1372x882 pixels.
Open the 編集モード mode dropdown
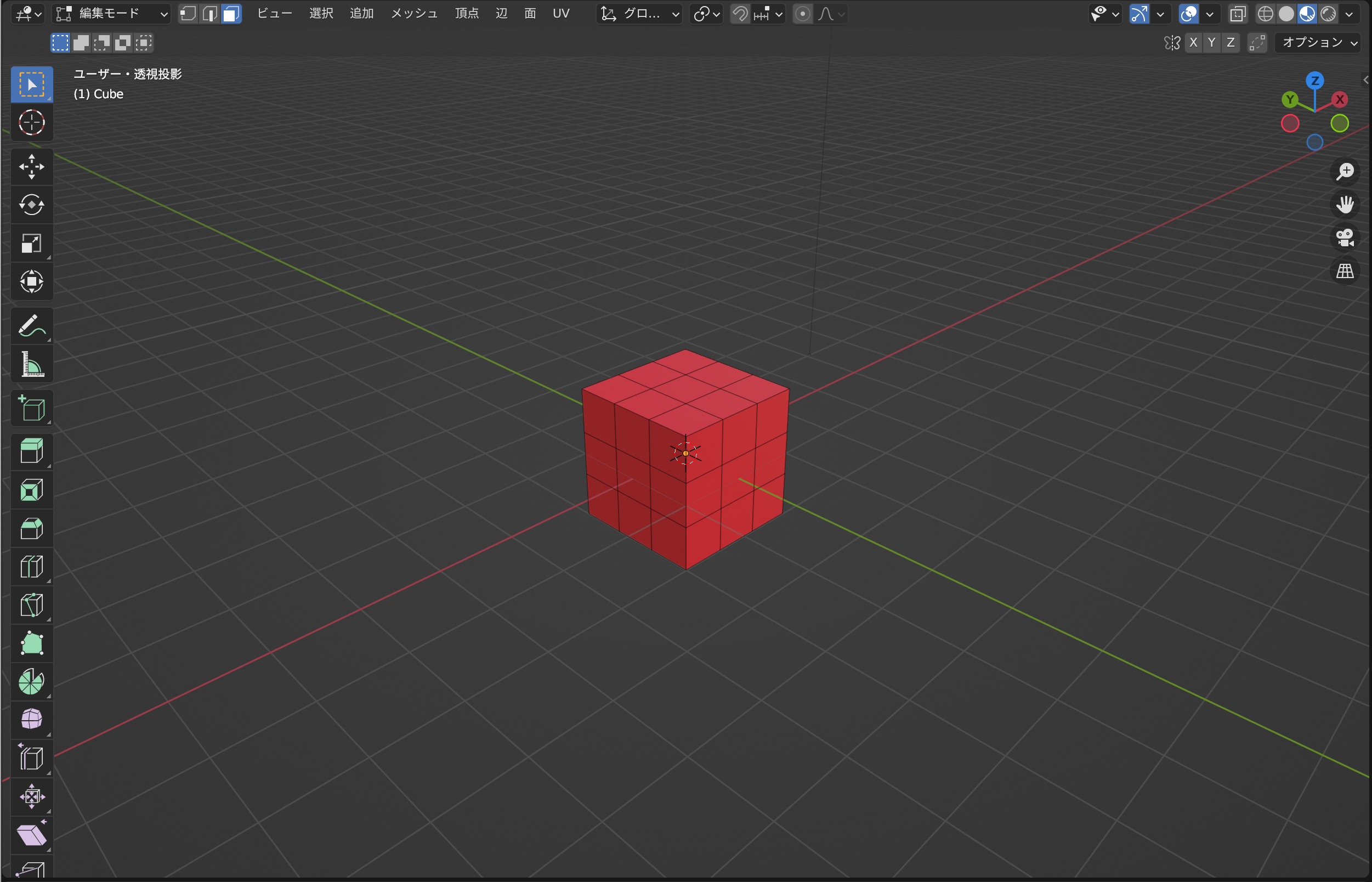(x=112, y=14)
